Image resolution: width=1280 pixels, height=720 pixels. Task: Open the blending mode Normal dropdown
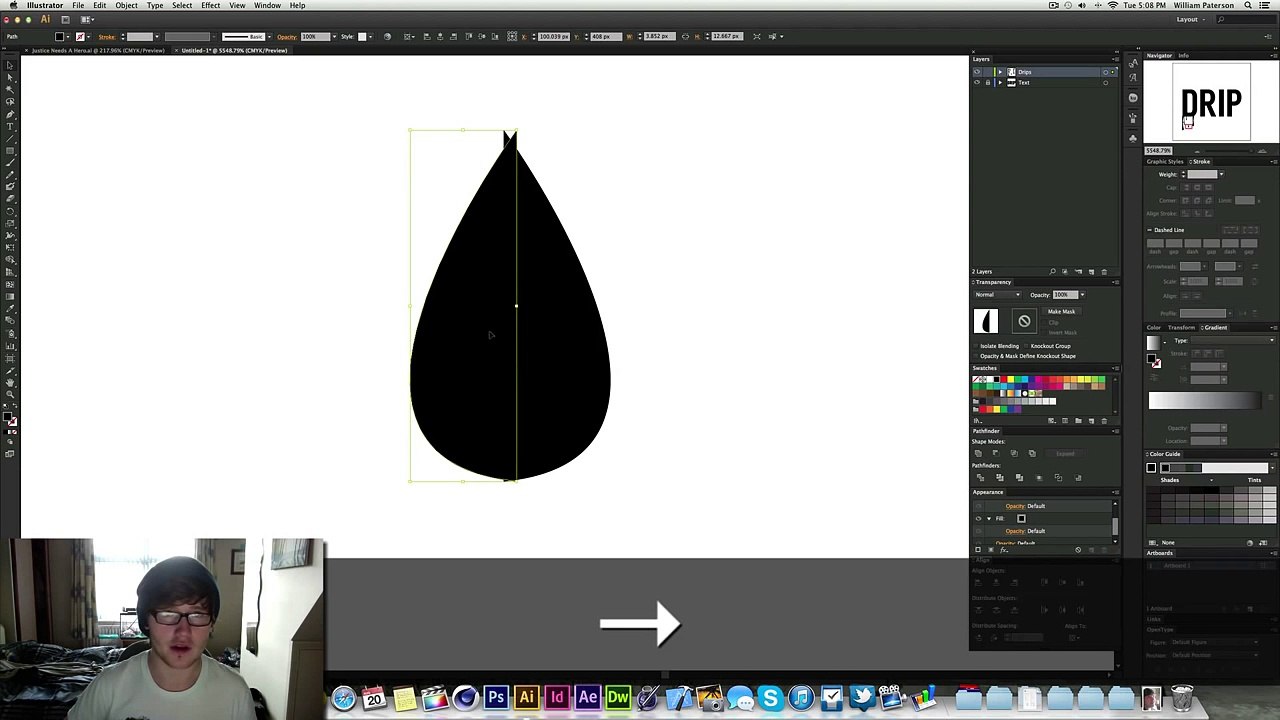(x=998, y=295)
